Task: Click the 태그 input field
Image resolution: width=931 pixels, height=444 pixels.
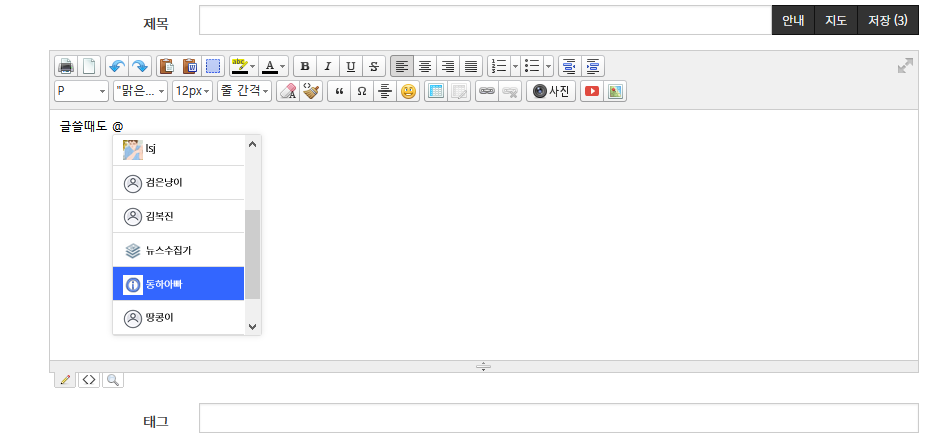Action: click(x=558, y=418)
